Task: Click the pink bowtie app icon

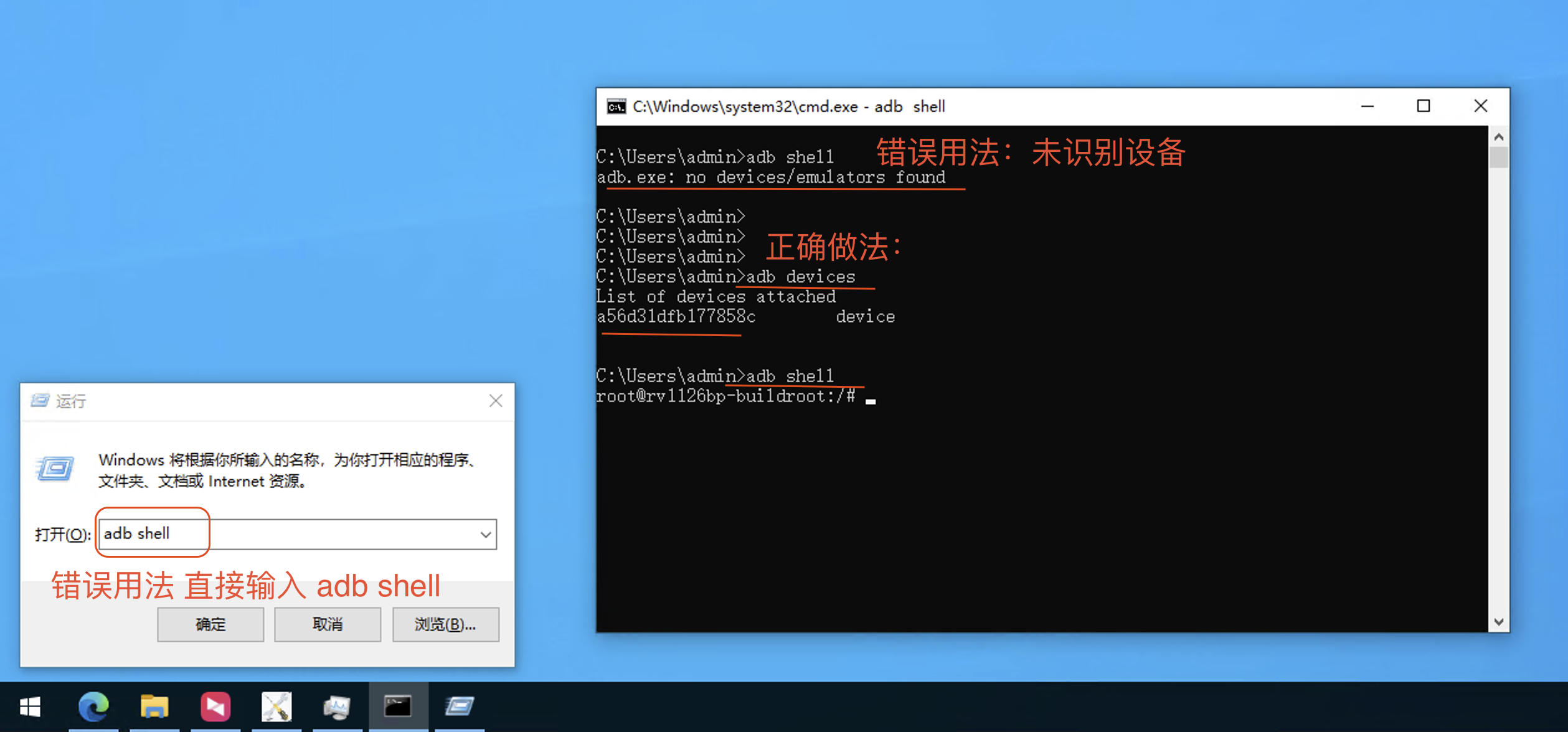Action: click(x=215, y=707)
